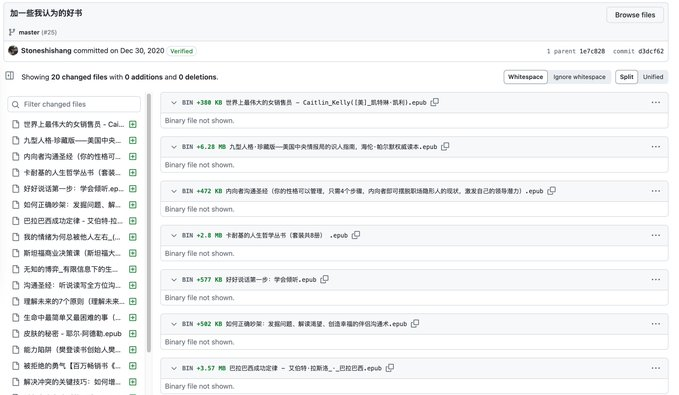Click added-file icon beside 皮肤的秘密
679x395 pixels.
[x=133, y=333]
